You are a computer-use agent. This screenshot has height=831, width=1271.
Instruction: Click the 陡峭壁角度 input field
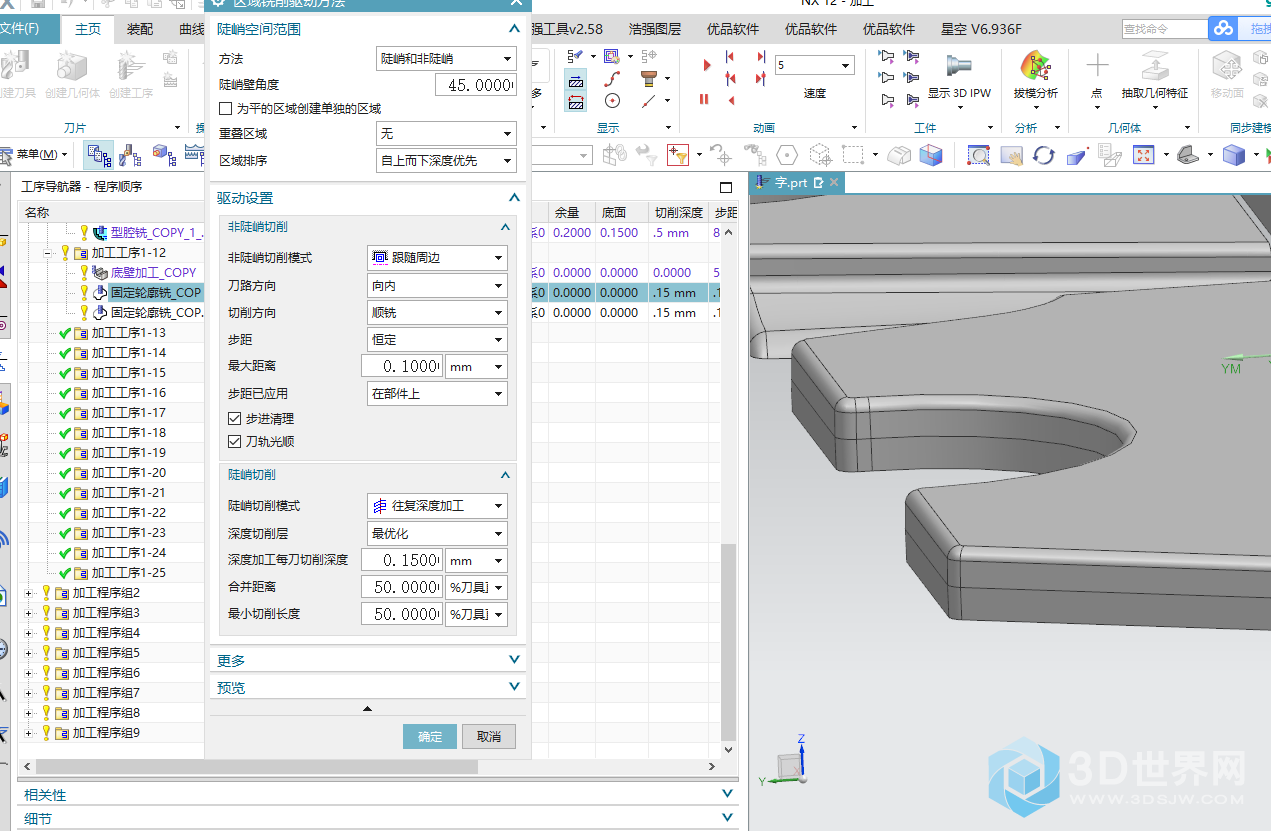point(475,86)
